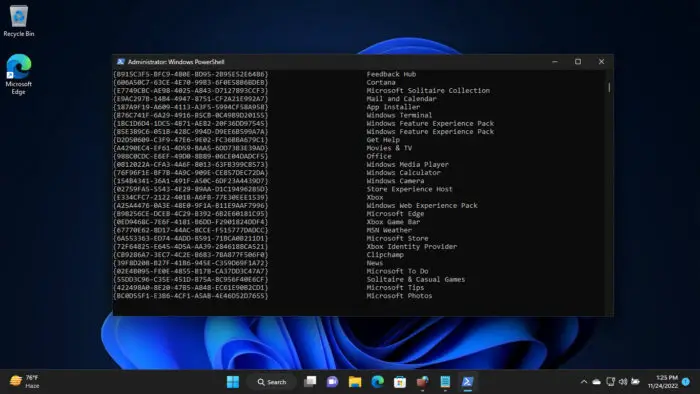Click the 'Cortana' row
This screenshot has height=394, width=700.
click(x=381, y=83)
